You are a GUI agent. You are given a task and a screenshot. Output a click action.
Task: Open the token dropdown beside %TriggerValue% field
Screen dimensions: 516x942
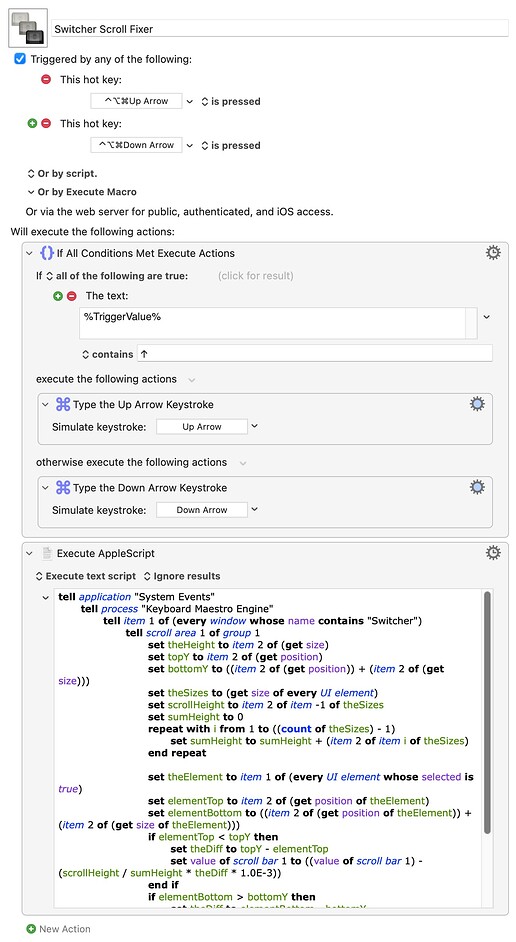(487, 317)
